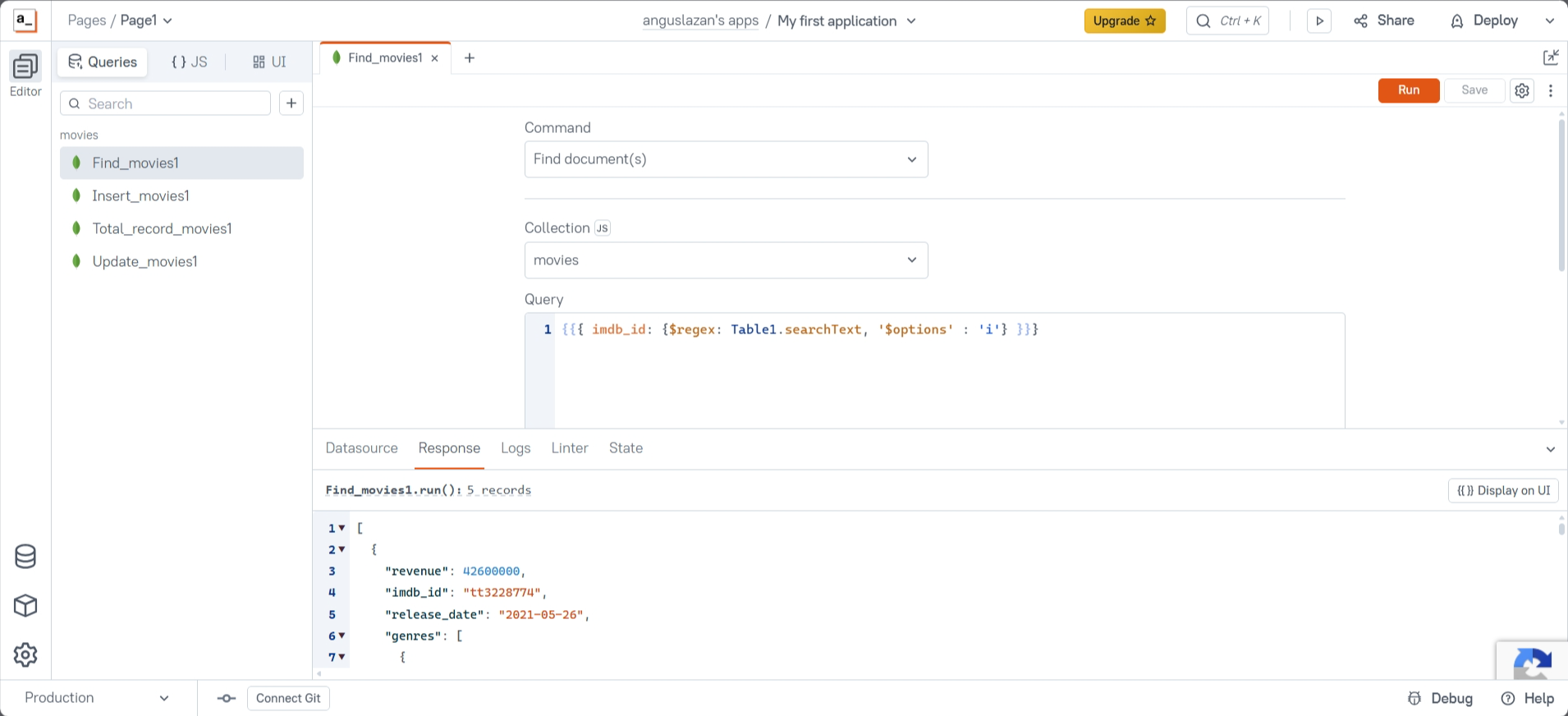Click the revenue value 42600000
The height and width of the screenshot is (716, 1568).
click(491, 571)
